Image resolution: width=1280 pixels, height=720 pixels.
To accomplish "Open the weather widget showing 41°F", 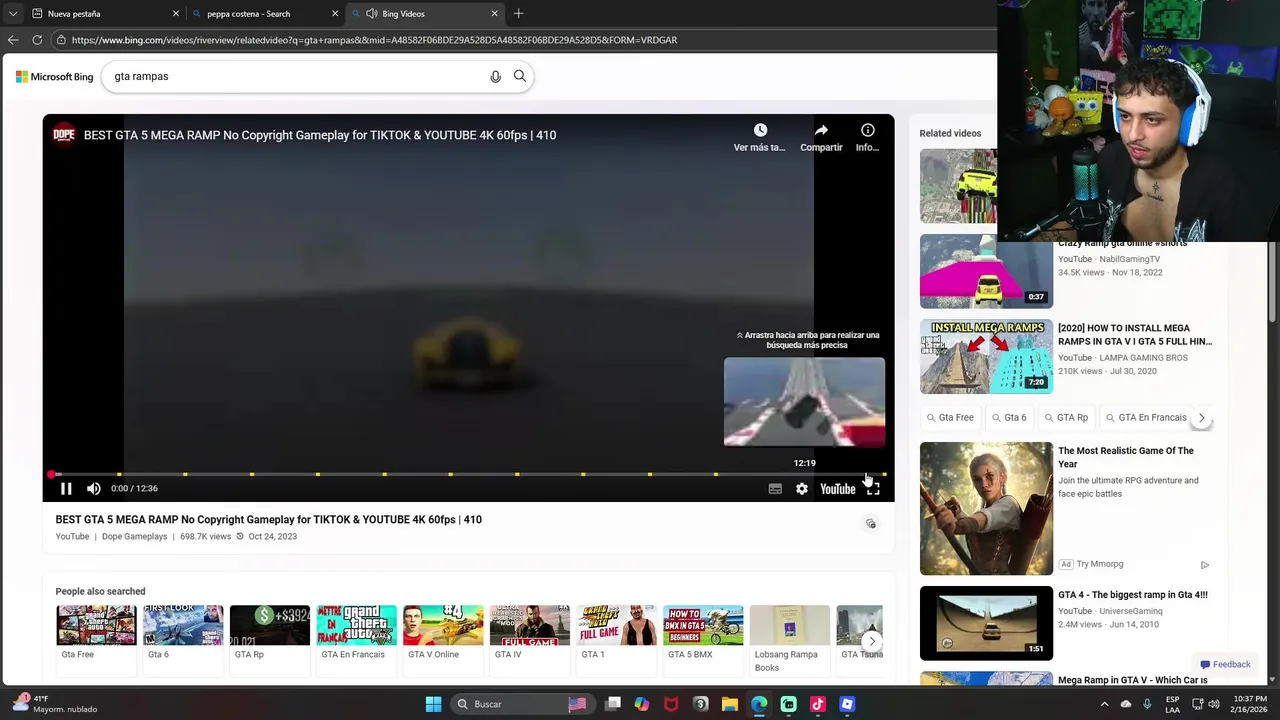I will pos(55,704).
